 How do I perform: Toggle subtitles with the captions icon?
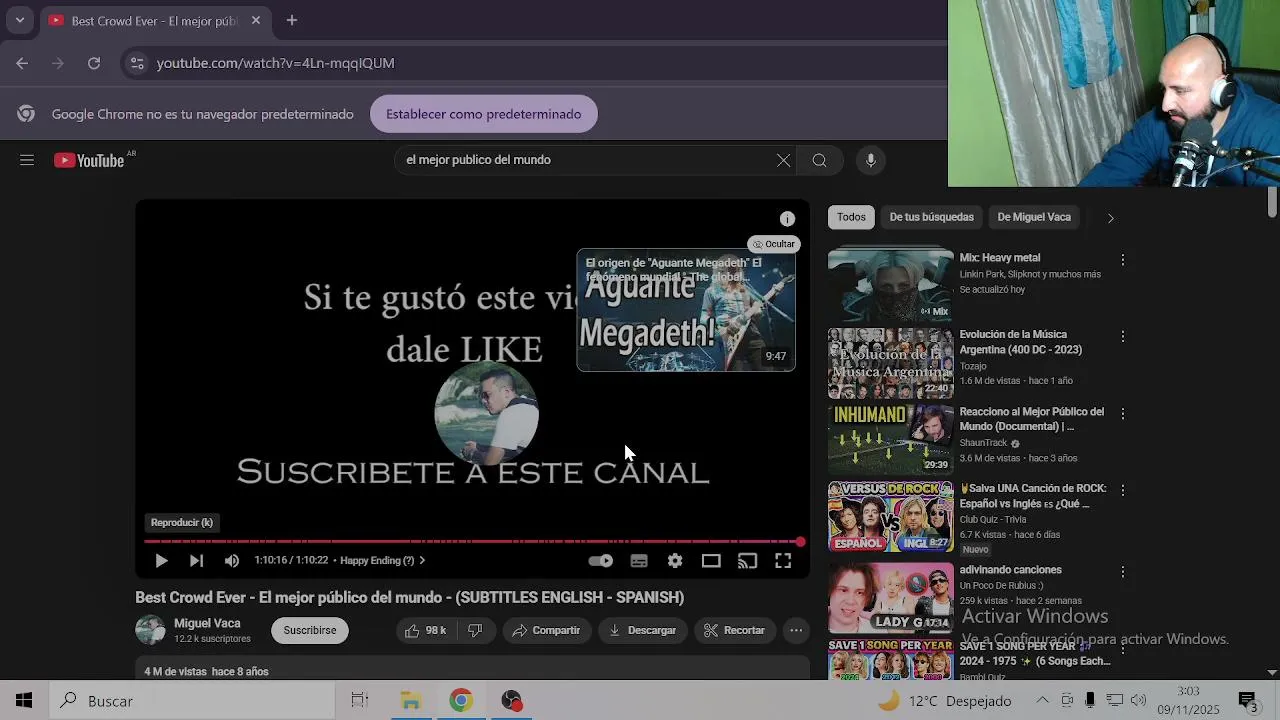pyautogui.click(x=639, y=561)
